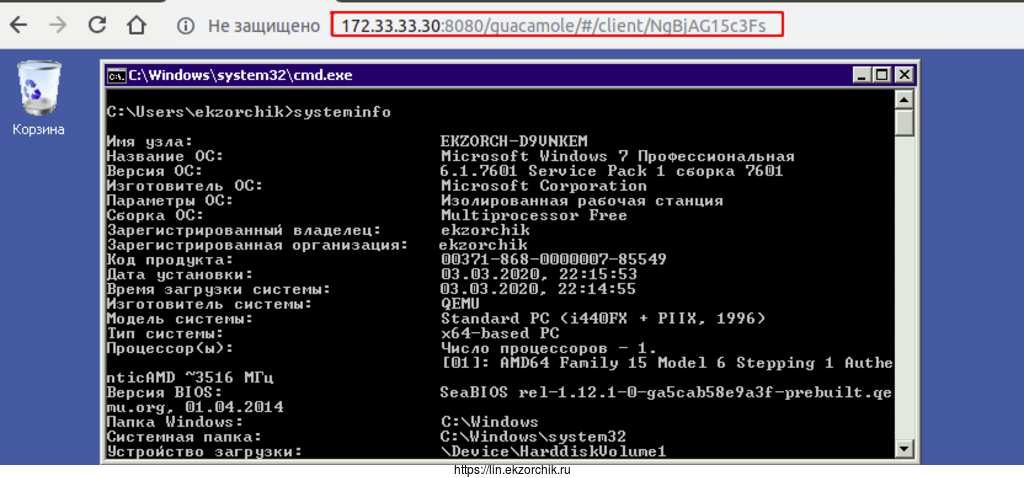This screenshot has height=478, width=1024.
Task: Reload the Guacamole page
Action: pyautogui.click(x=97, y=25)
